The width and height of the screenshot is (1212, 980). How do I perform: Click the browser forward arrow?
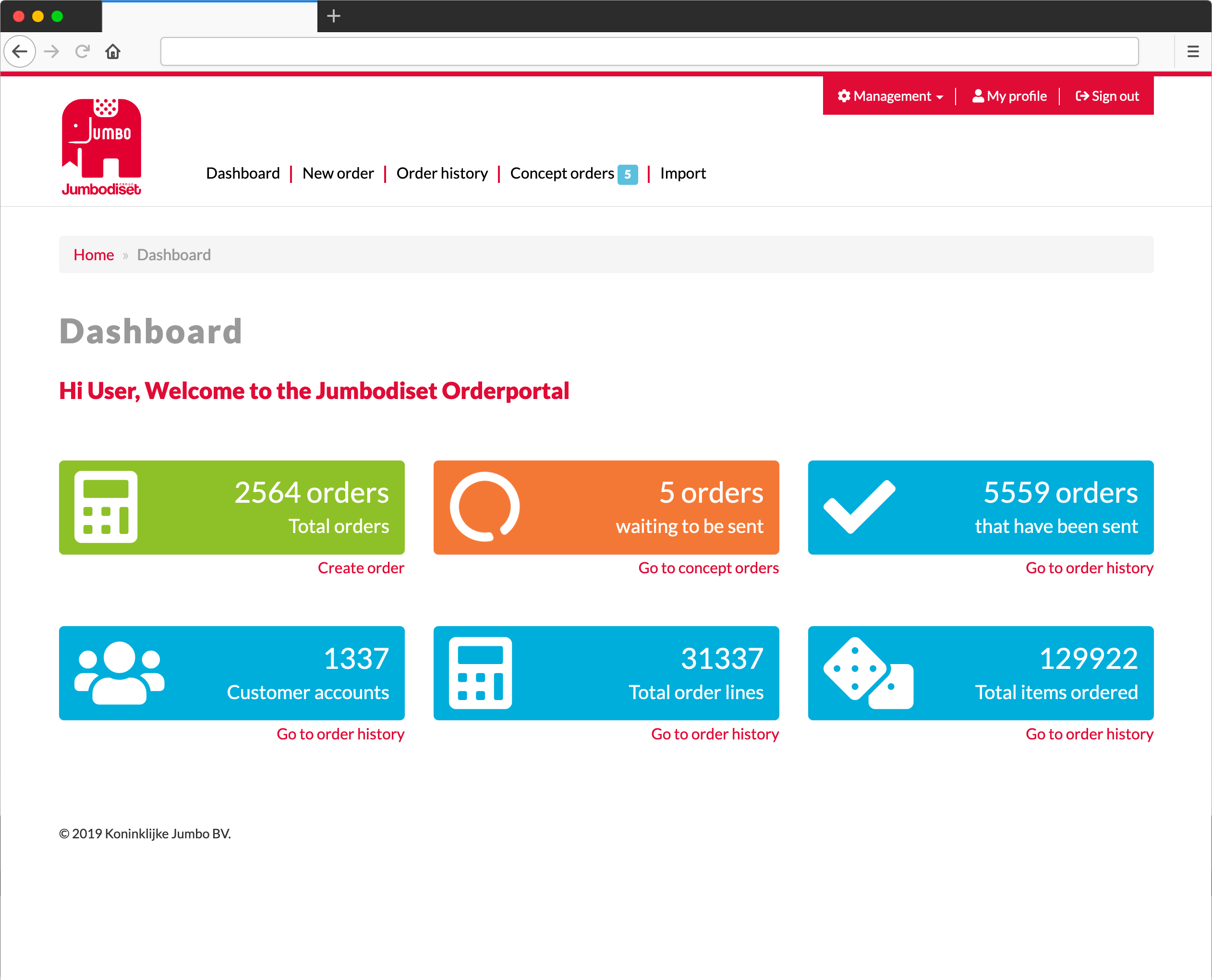pyautogui.click(x=51, y=52)
